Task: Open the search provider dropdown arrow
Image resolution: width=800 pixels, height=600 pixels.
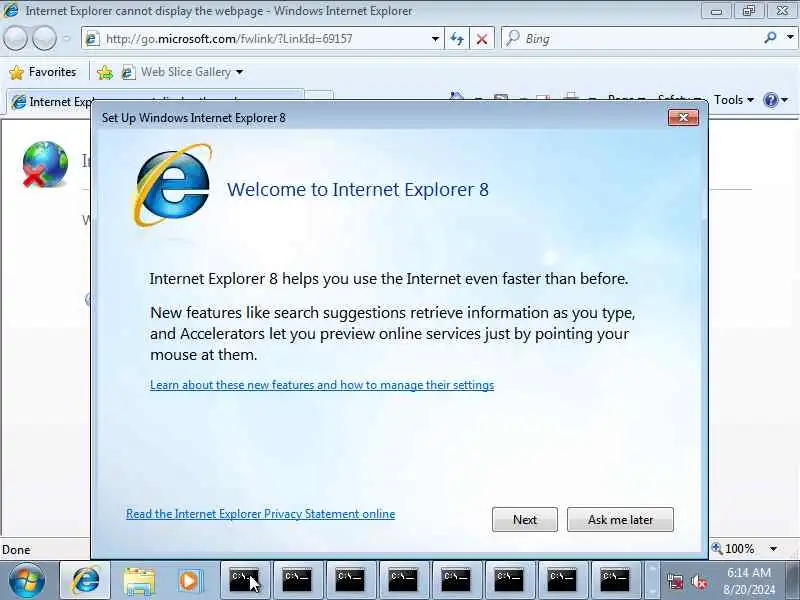Action: coord(790,38)
